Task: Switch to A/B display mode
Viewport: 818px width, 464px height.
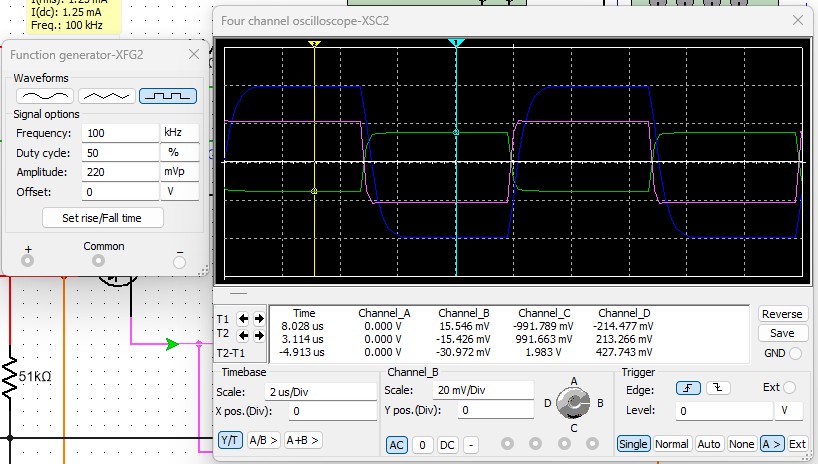Action: (263, 440)
